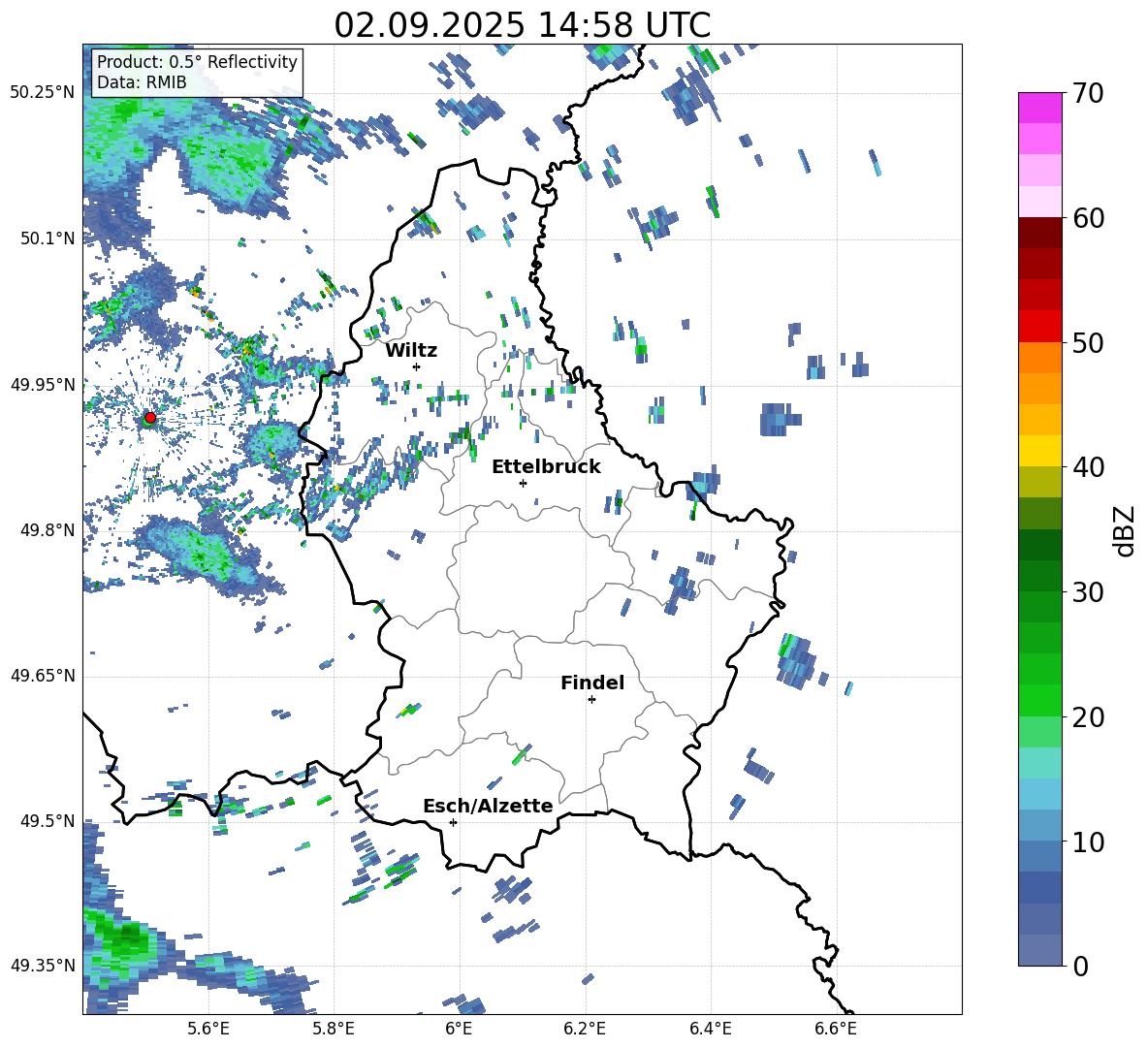
Task: Click the Data: RMIB text
Action: coord(142,82)
